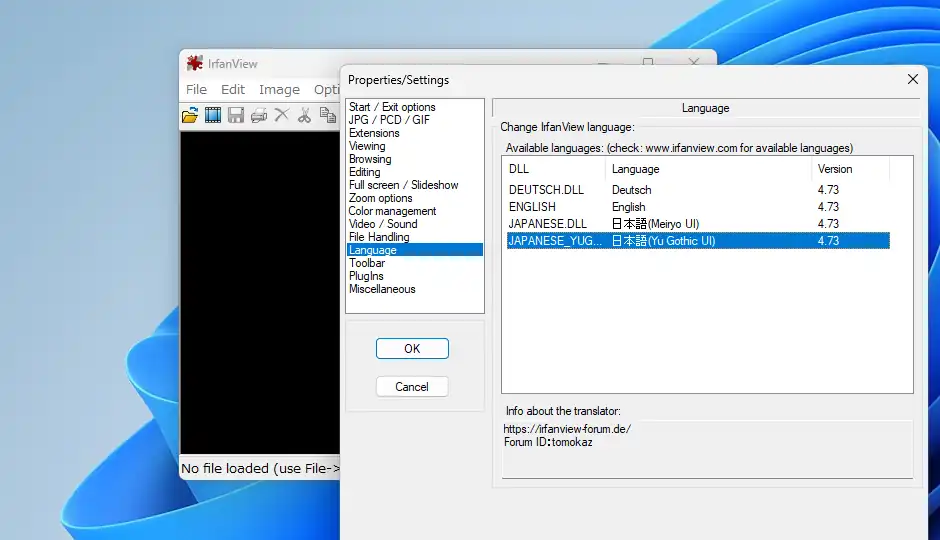
Task: Select the PlugIns settings category
Action: [366, 276]
